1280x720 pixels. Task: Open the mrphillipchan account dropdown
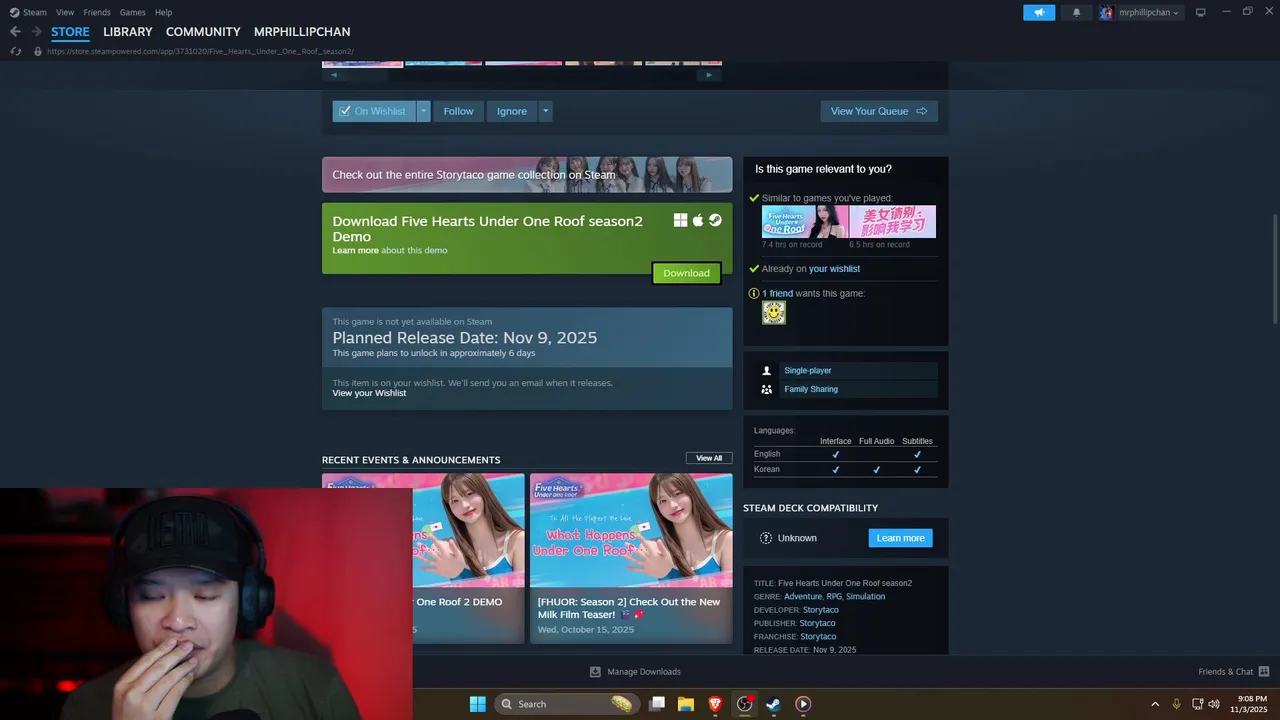click(1140, 12)
